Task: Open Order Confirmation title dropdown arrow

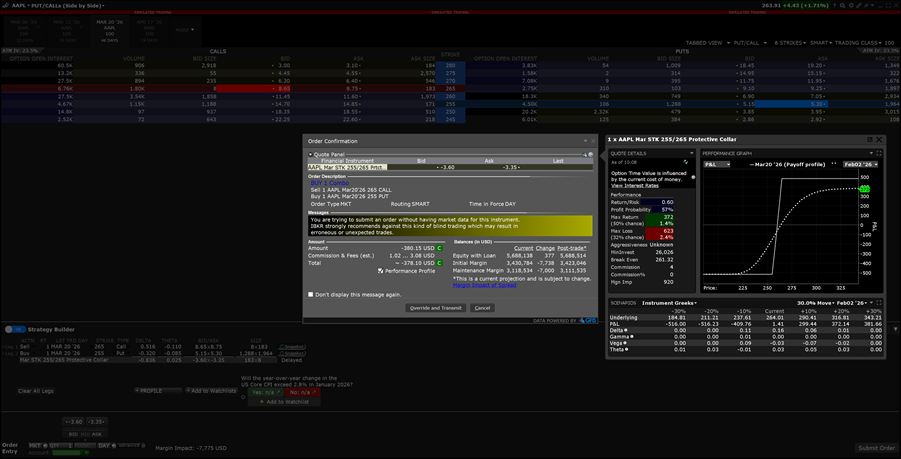Action: click(x=585, y=141)
